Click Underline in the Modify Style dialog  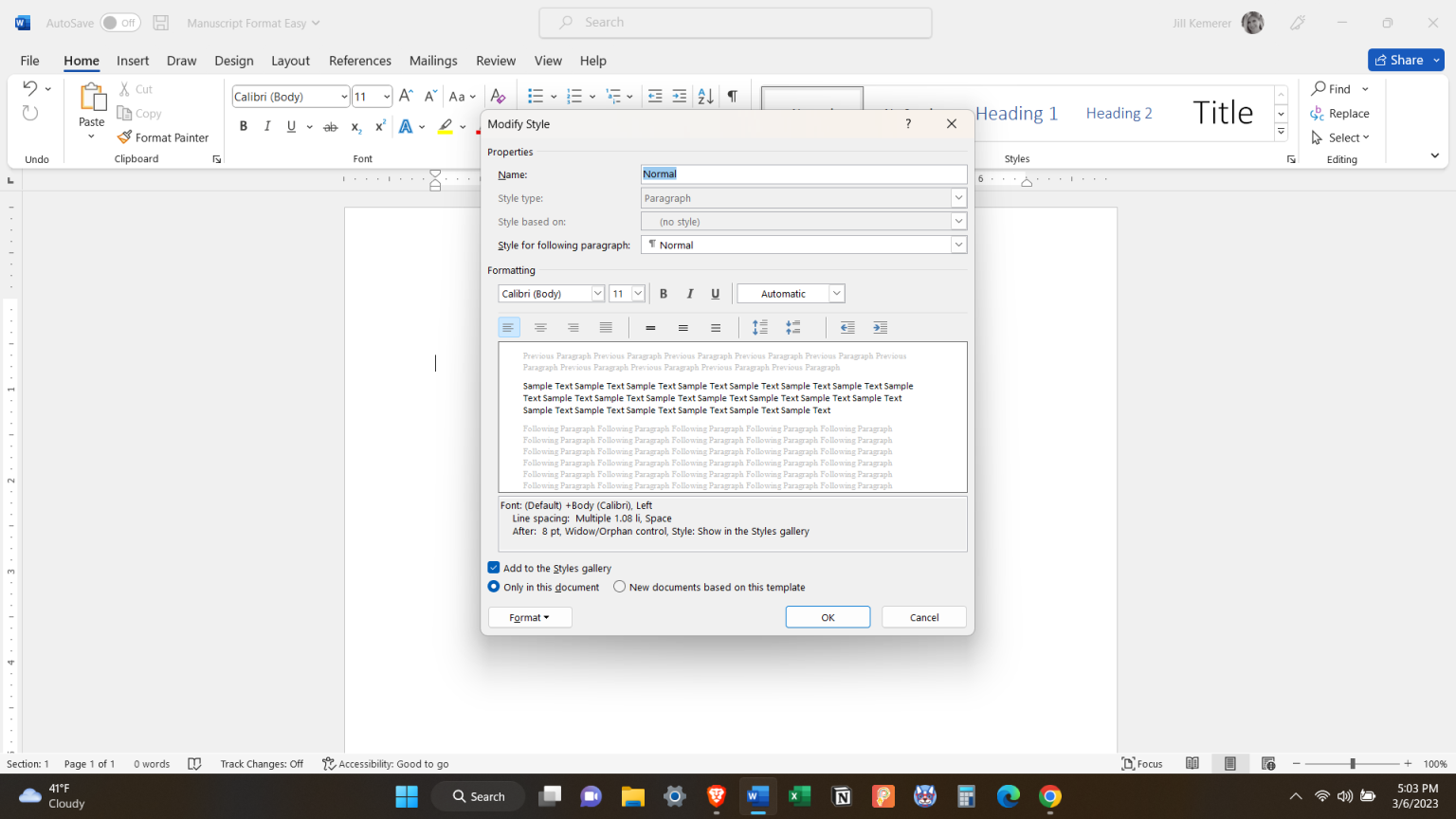tap(716, 294)
